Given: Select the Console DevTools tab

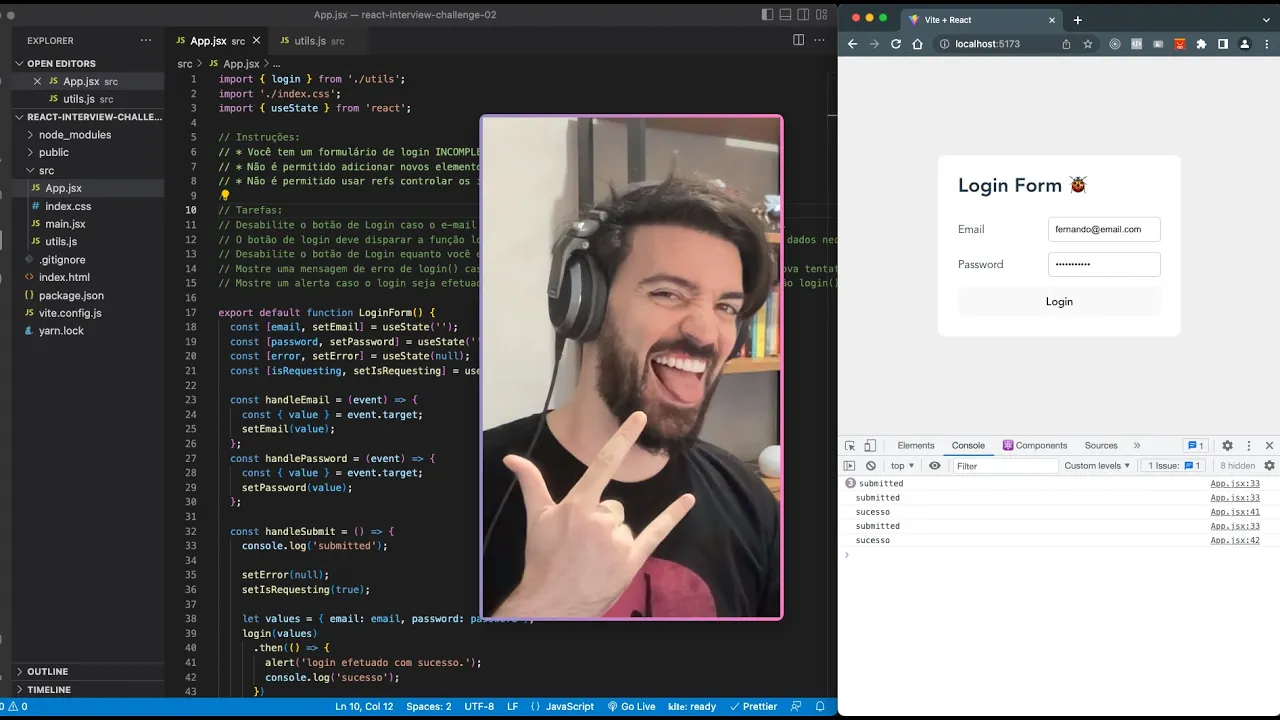Looking at the screenshot, I should click(968, 446).
